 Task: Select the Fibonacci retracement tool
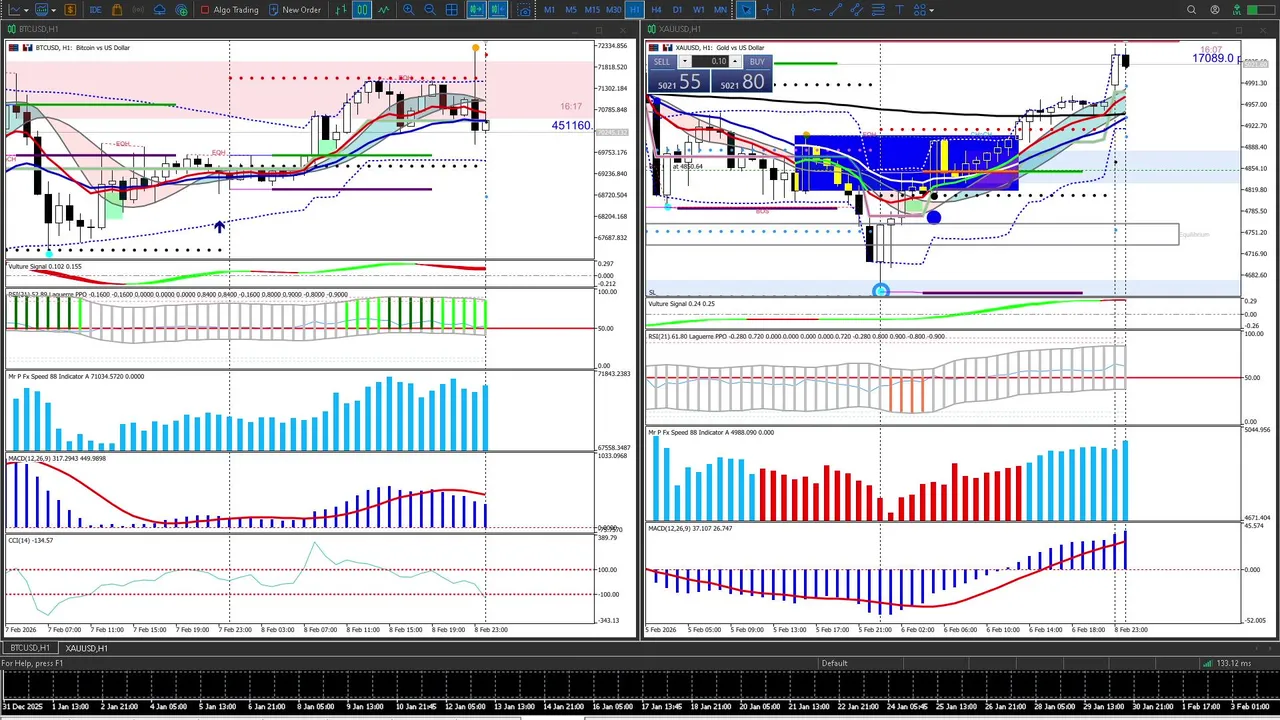[878, 10]
